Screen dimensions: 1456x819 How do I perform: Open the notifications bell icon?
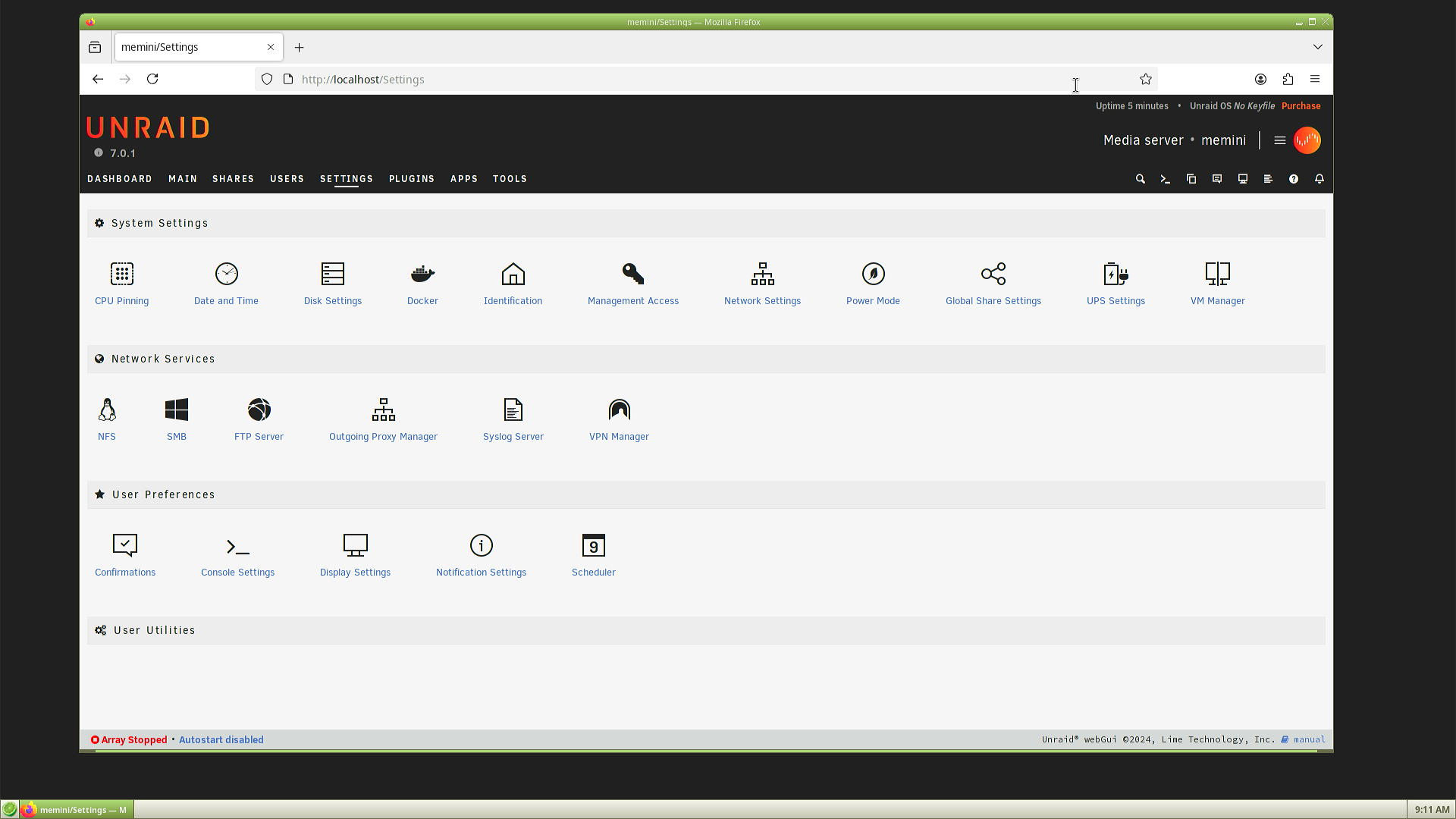tap(1319, 179)
